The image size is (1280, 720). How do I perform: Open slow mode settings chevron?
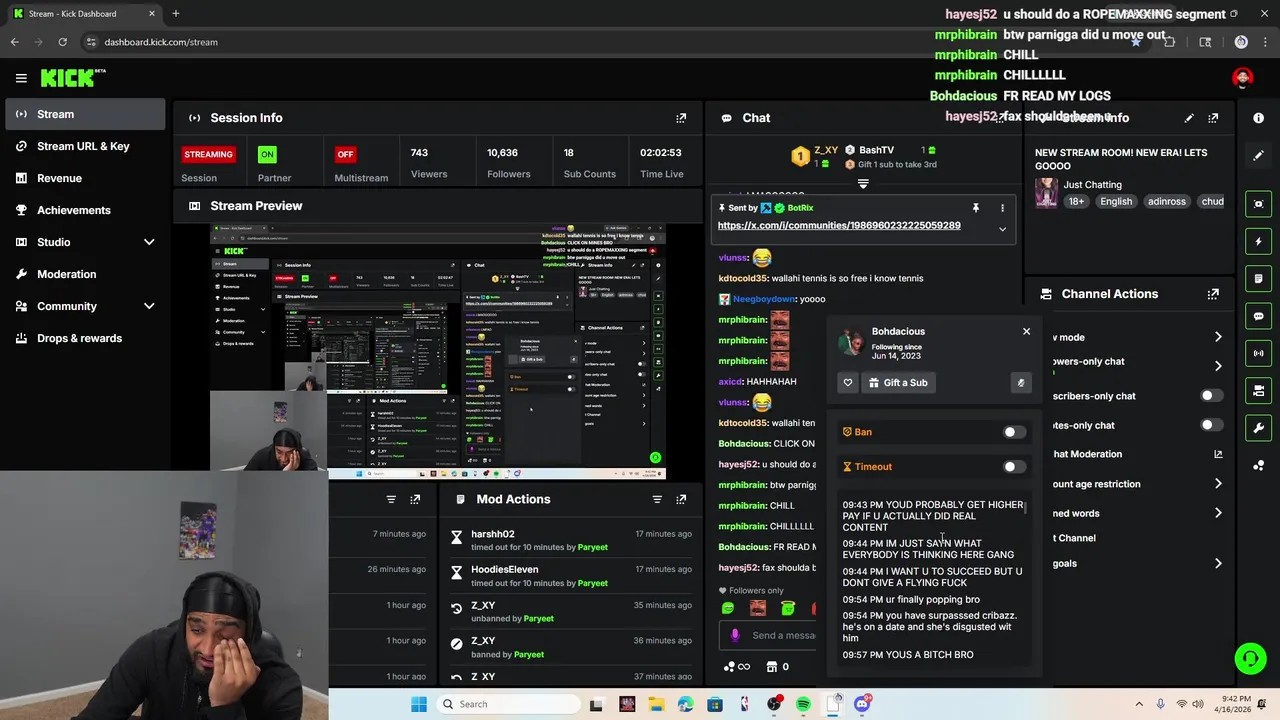point(1218,337)
